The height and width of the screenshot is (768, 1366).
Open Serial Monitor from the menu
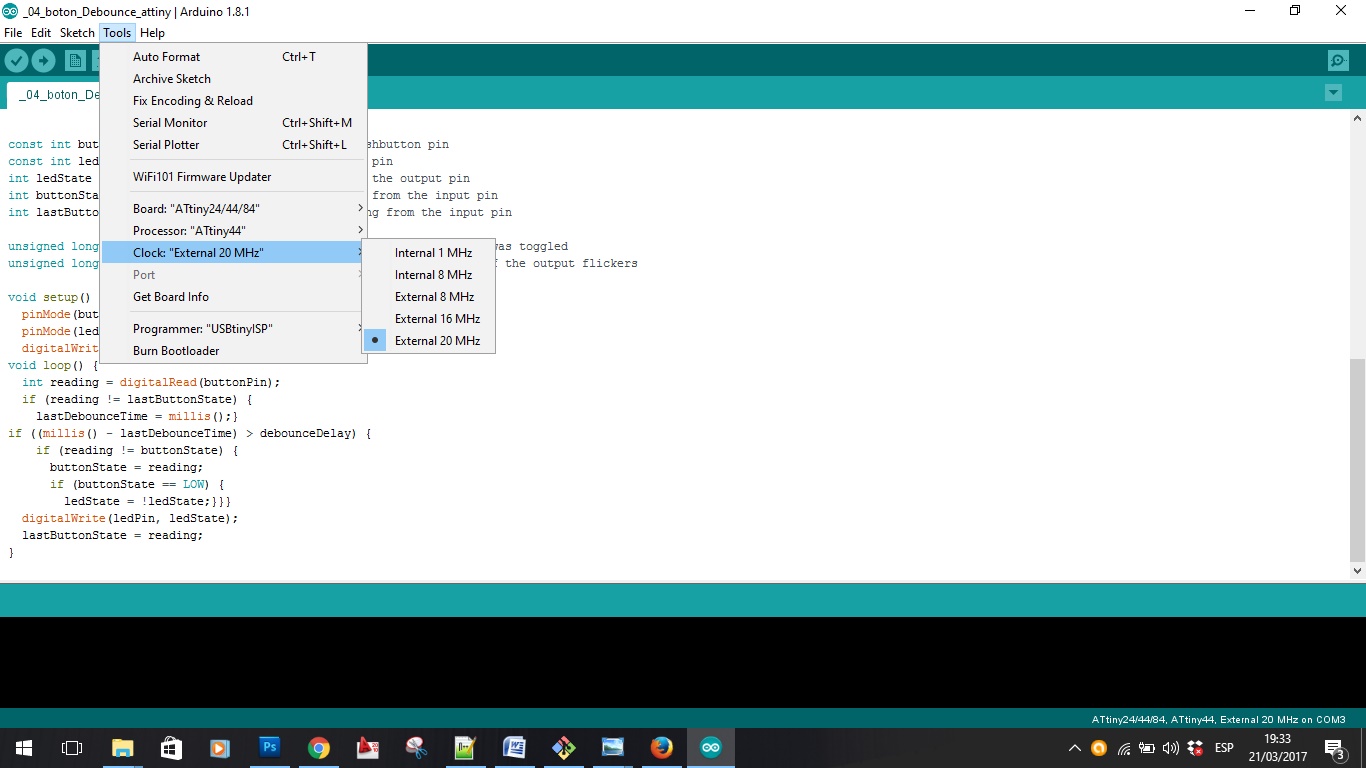234,123
